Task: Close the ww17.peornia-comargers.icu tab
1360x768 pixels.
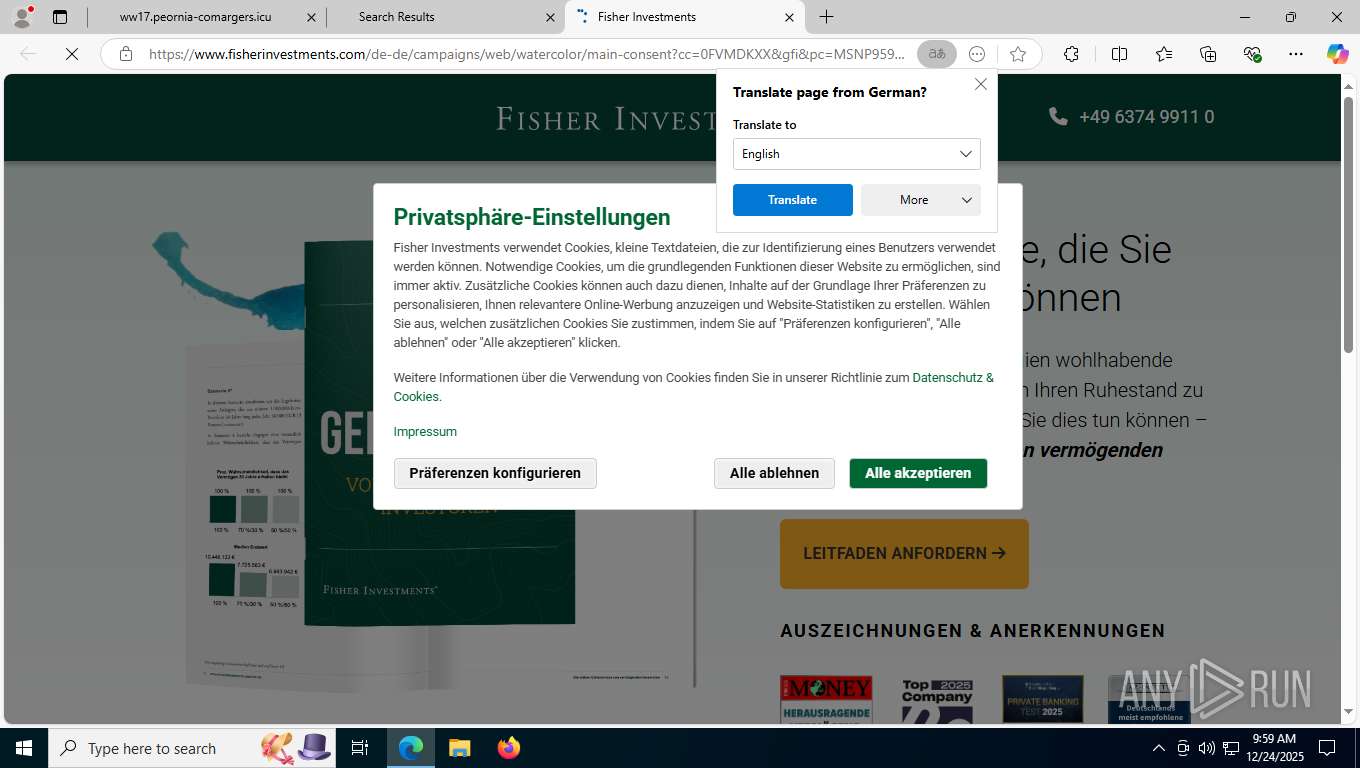Action: [x=312, y=17]
